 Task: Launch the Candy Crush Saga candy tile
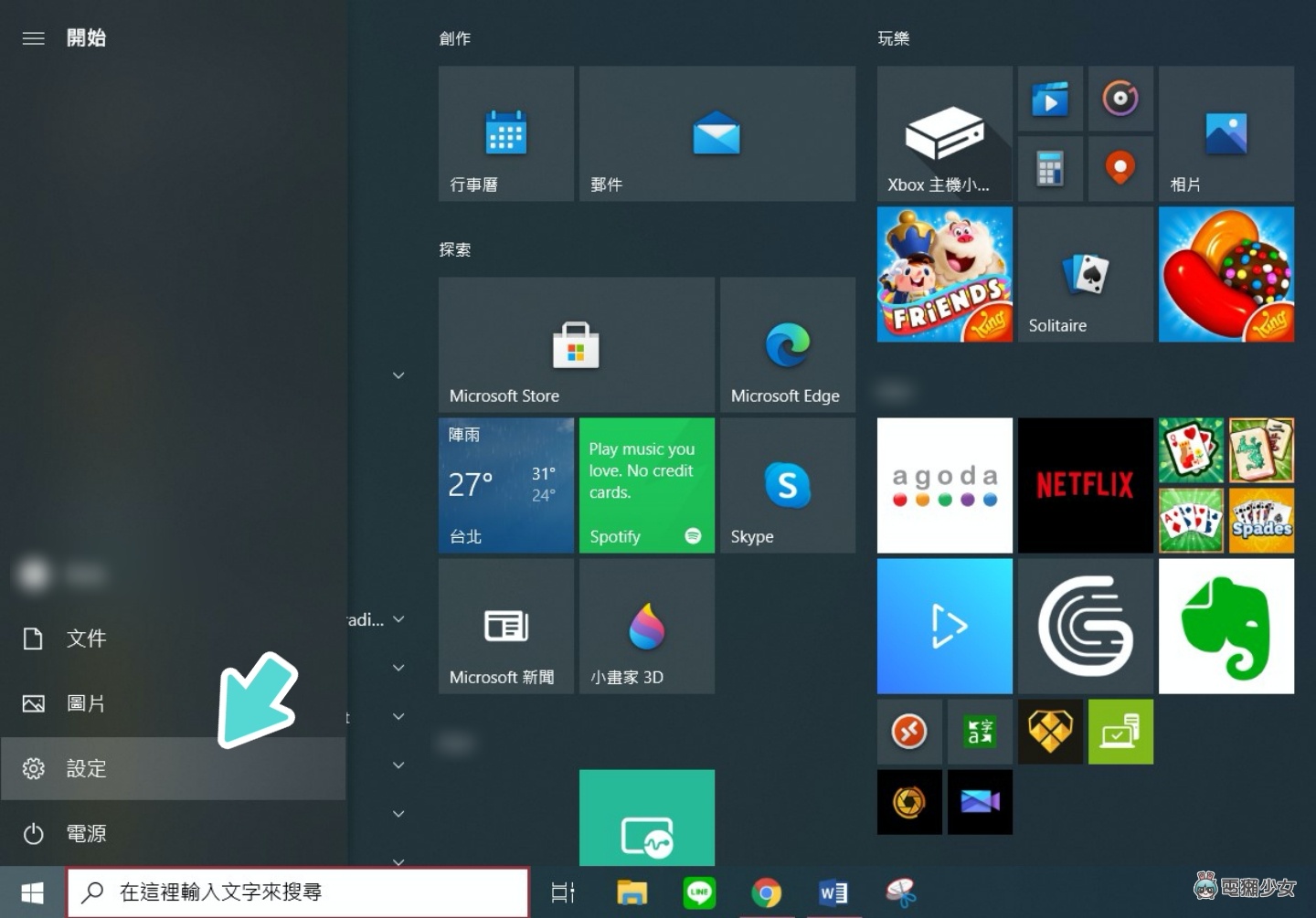pyautogui.click(x=1226, y=274)
